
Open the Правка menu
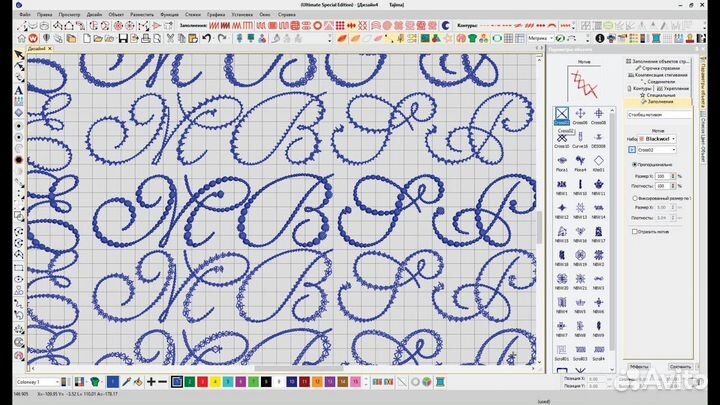click(45, 15)
